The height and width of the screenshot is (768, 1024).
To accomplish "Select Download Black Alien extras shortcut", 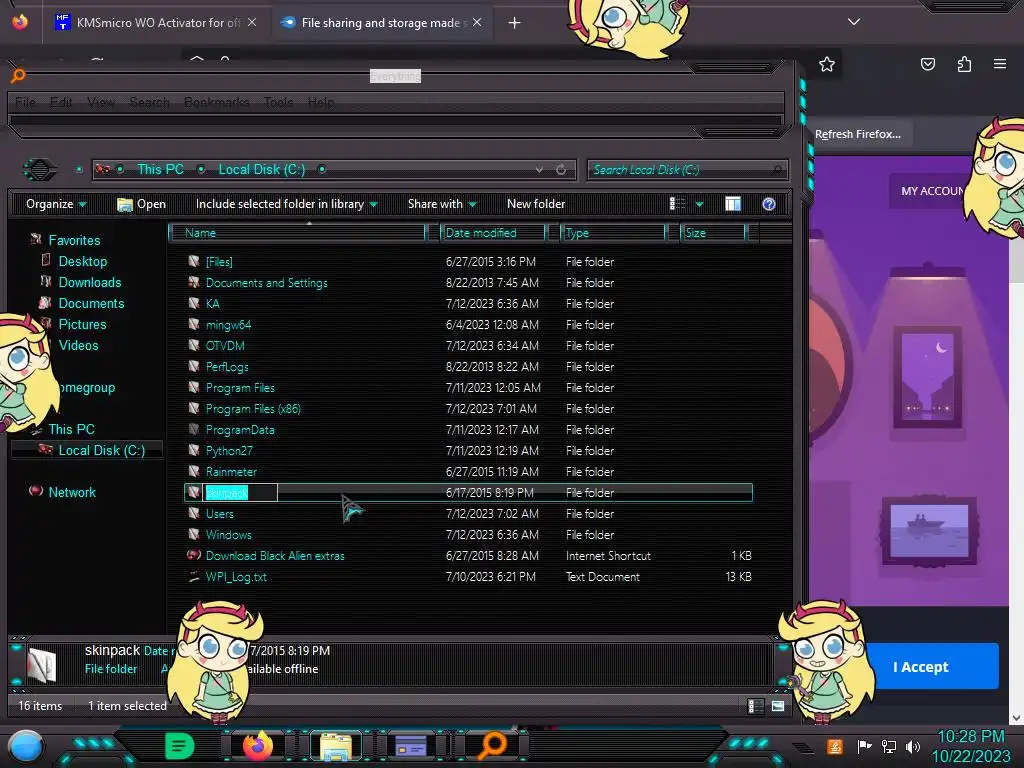I will pos(274,556).
